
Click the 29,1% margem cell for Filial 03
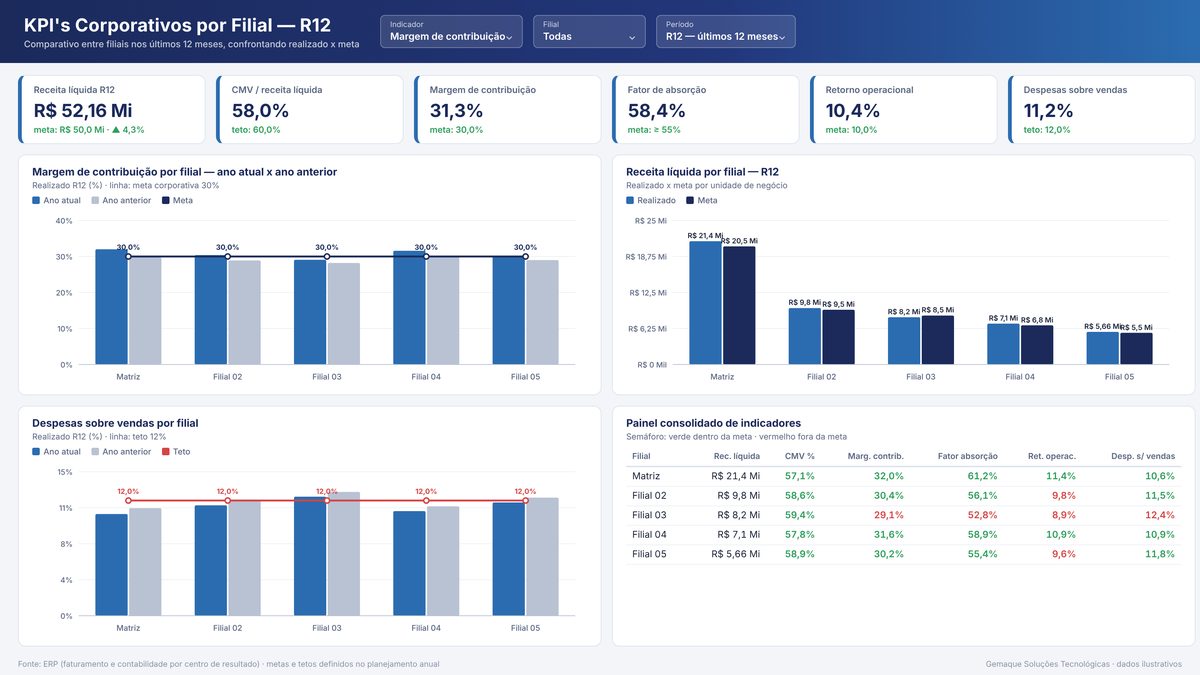888,515
